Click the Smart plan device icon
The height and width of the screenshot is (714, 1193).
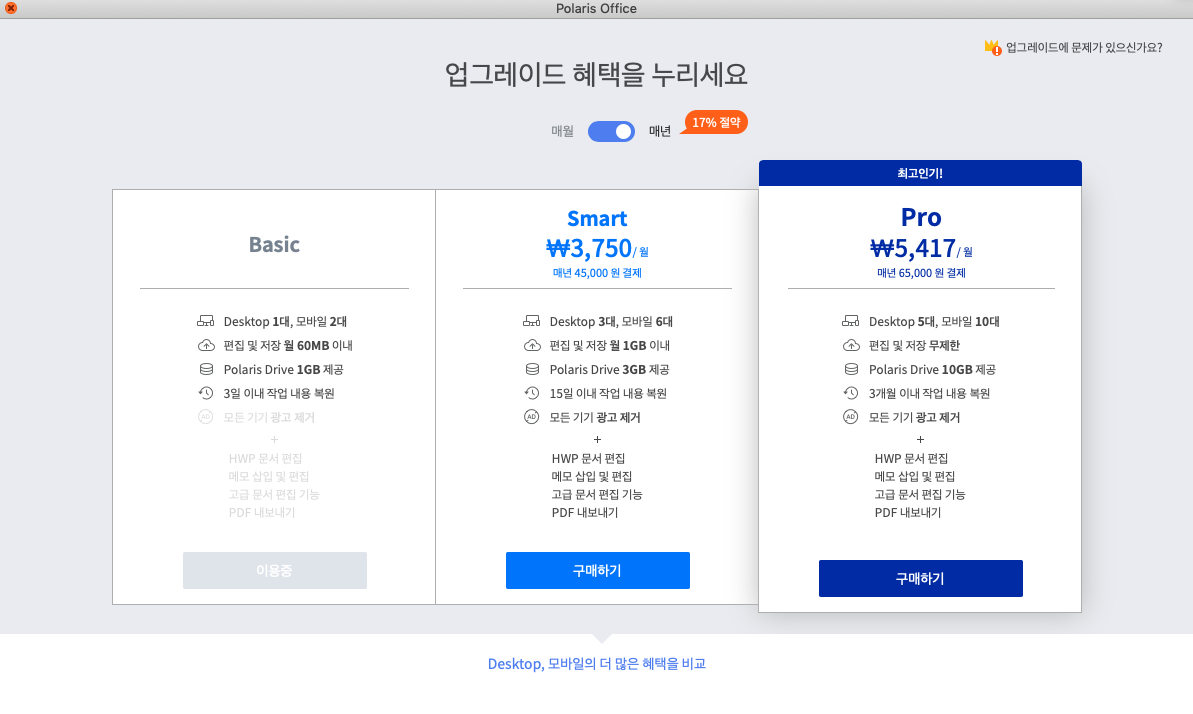point(531,321)
